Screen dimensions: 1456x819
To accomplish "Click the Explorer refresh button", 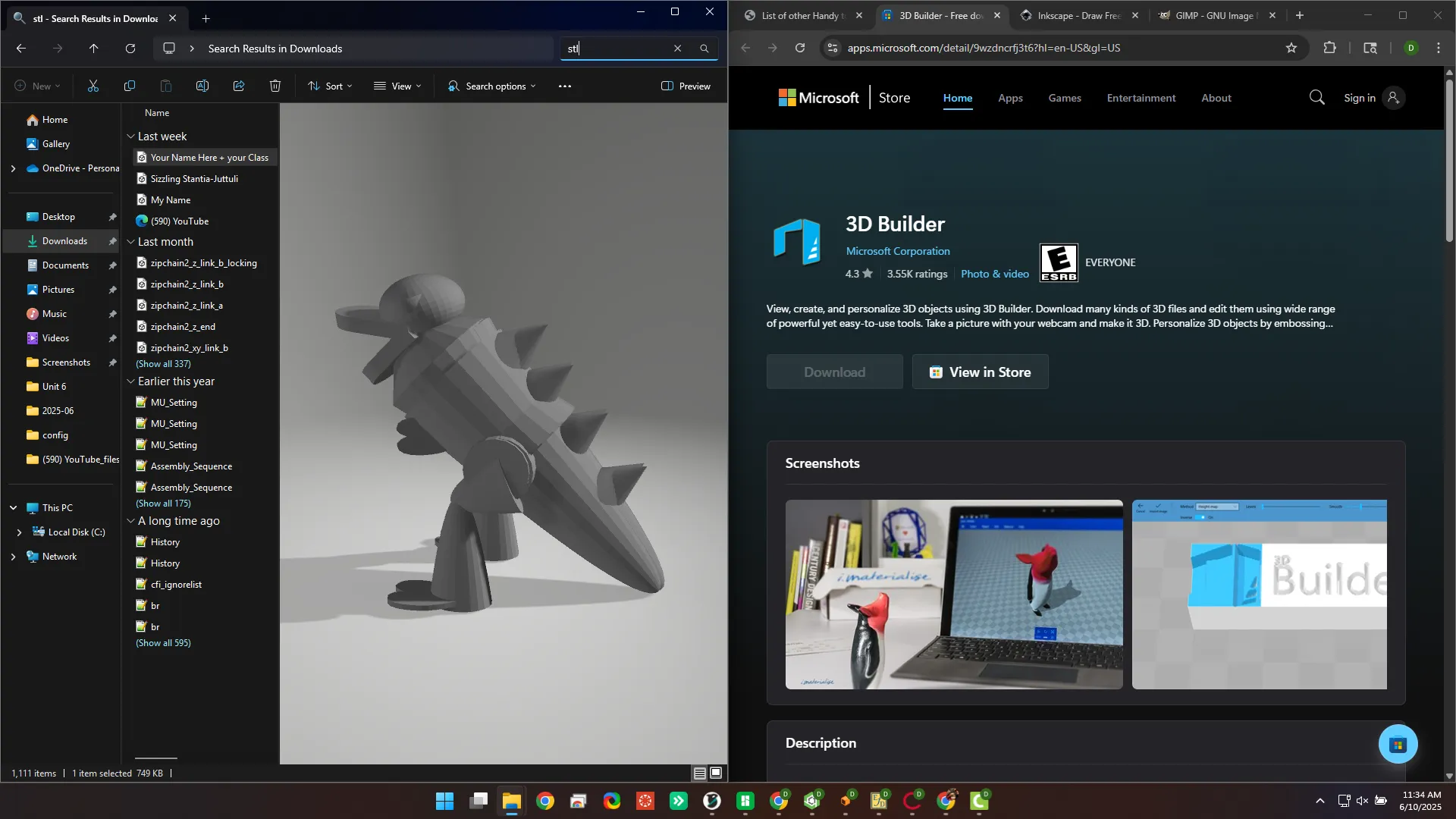I will point(130,49).
